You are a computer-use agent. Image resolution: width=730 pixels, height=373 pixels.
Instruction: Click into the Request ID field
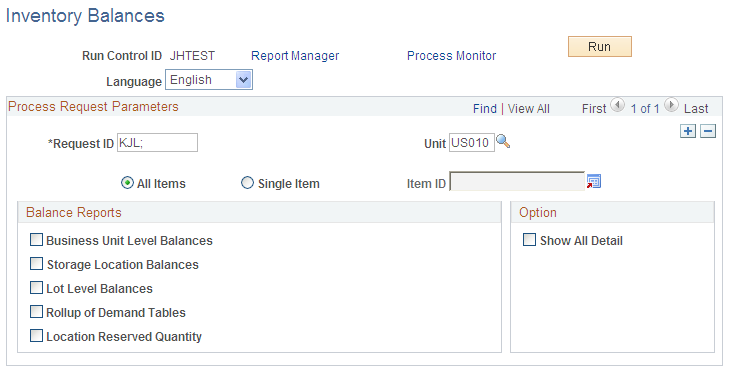coord(157,142)
